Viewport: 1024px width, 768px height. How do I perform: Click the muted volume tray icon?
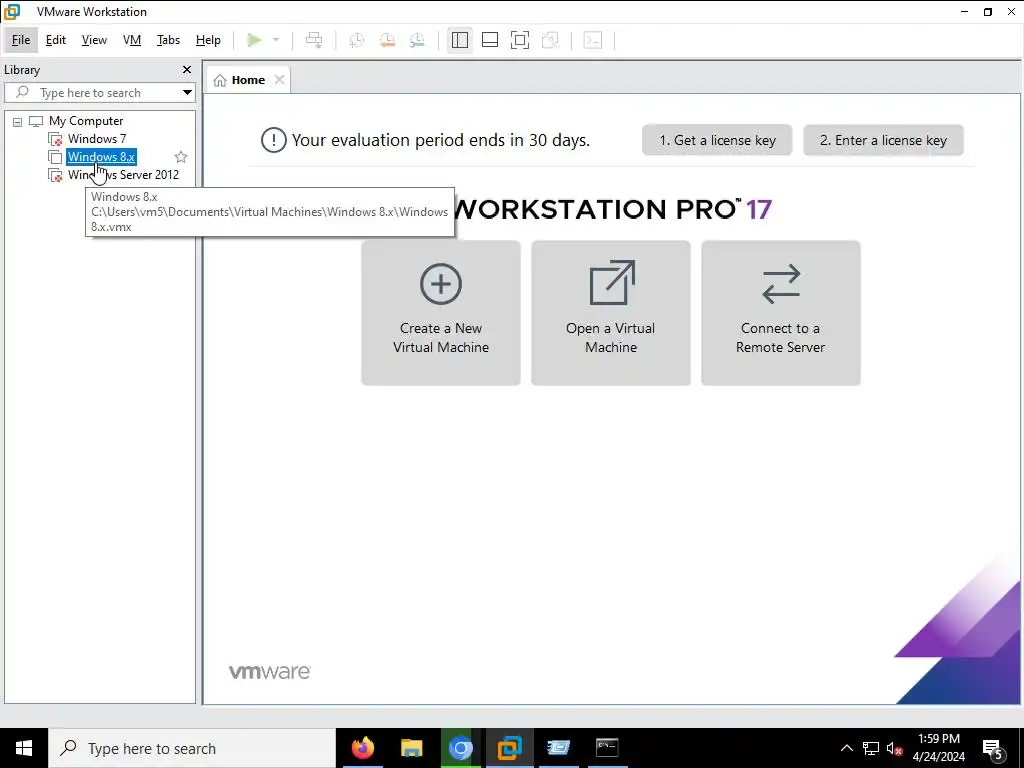point(894,748)
